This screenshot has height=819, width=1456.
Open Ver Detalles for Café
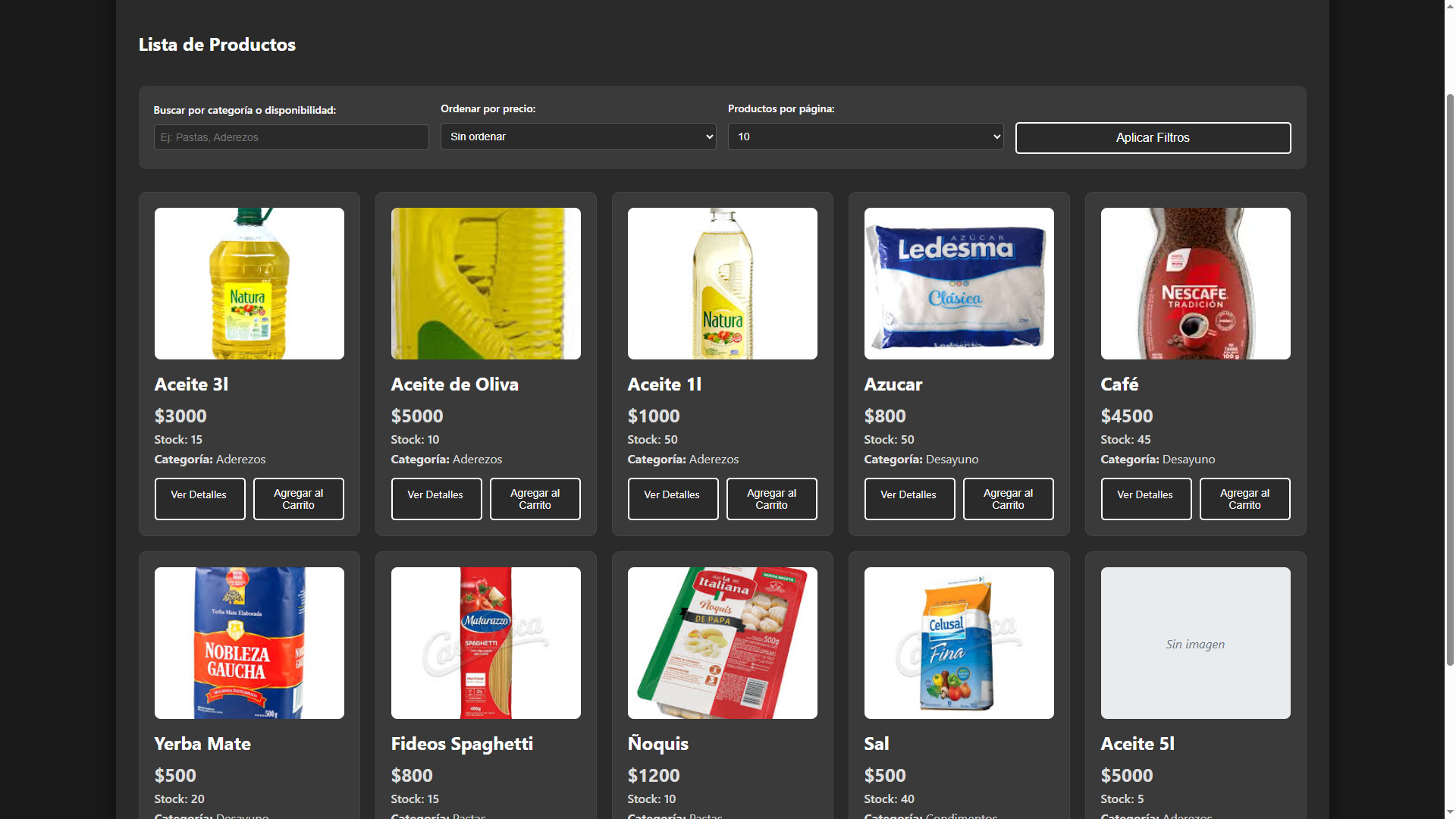(1146, 498)
